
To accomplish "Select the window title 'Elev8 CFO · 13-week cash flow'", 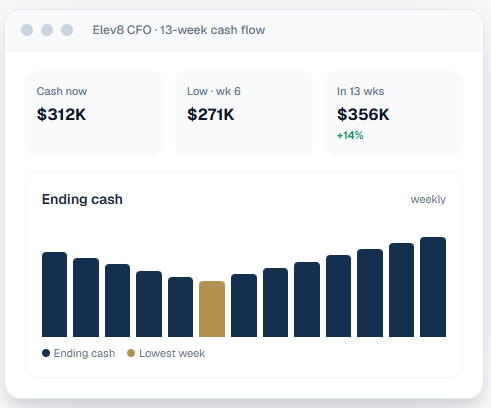I will 179,30.
